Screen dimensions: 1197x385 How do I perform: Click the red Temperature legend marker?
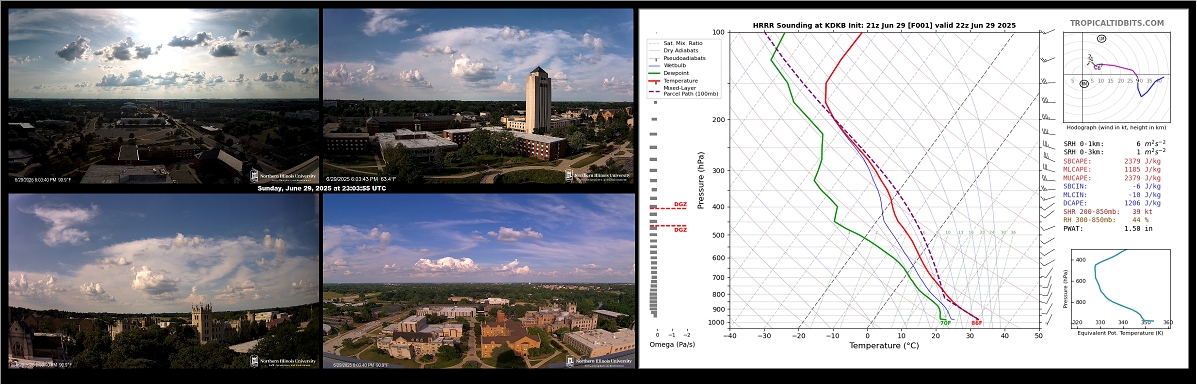[x=654, y=80]
